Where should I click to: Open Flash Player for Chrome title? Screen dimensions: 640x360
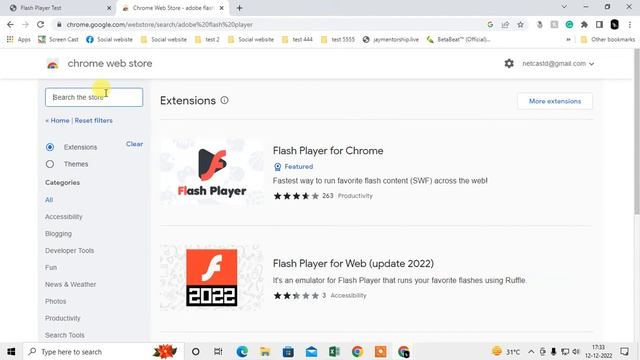(328, 151)
